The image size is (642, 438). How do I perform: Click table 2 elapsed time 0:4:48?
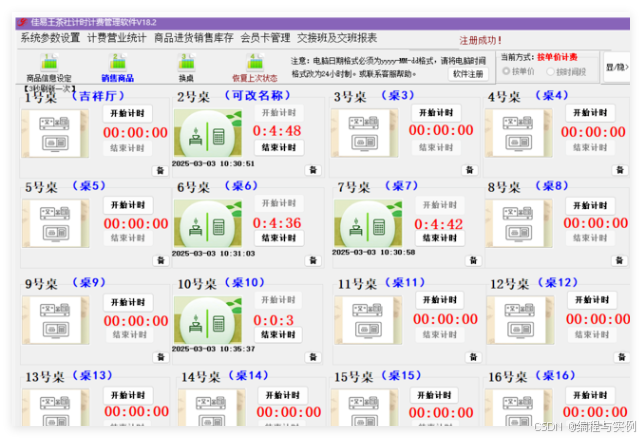pos(277,131)
